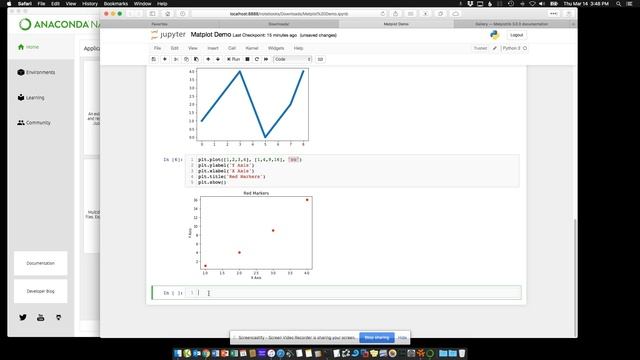Click the Jupyter logo
Image resolution: width=640 pixels, height=360 pixels.
point(168,35)
